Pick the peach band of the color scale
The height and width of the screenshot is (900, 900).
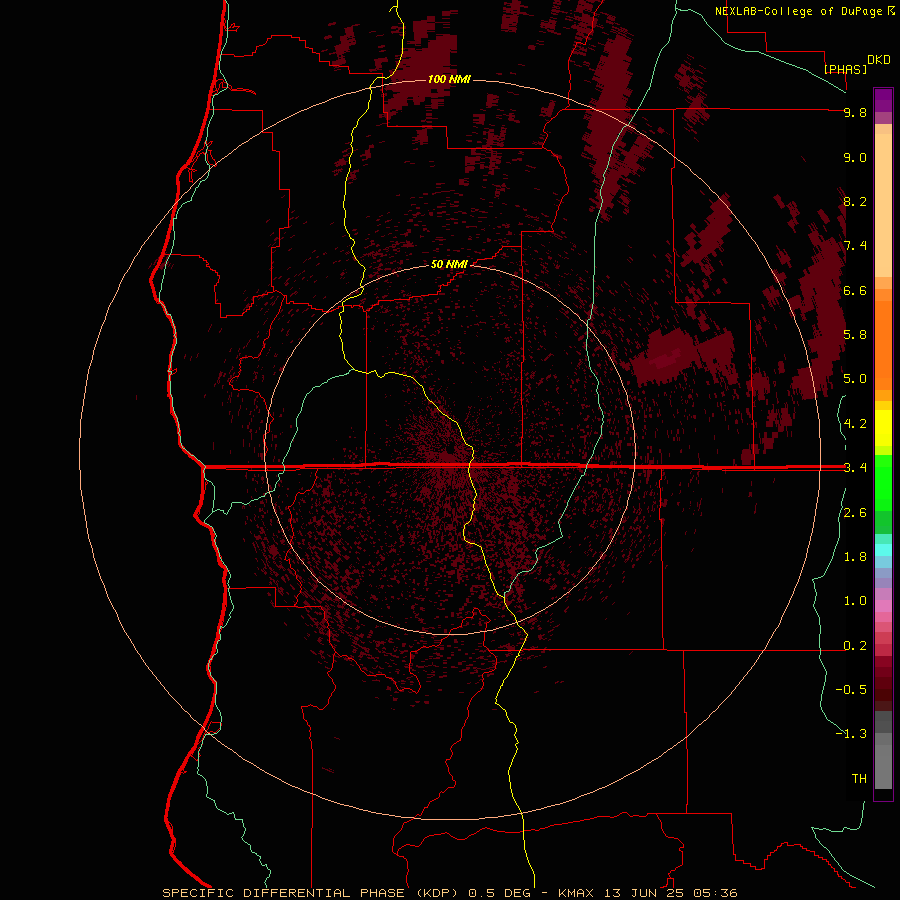coord(883,201)
